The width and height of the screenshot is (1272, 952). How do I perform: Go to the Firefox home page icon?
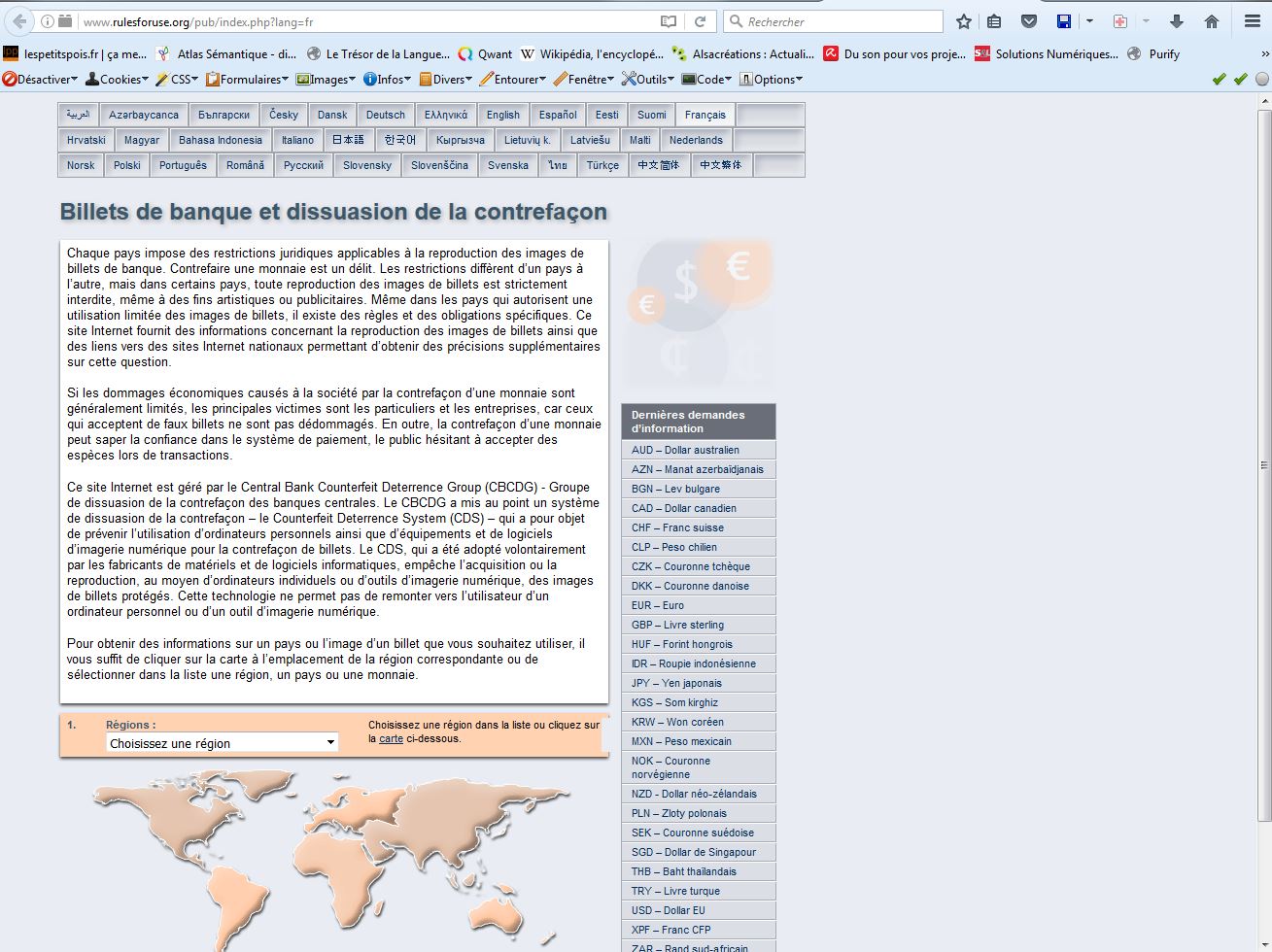pyautogui.click(x=1212, y=21)
